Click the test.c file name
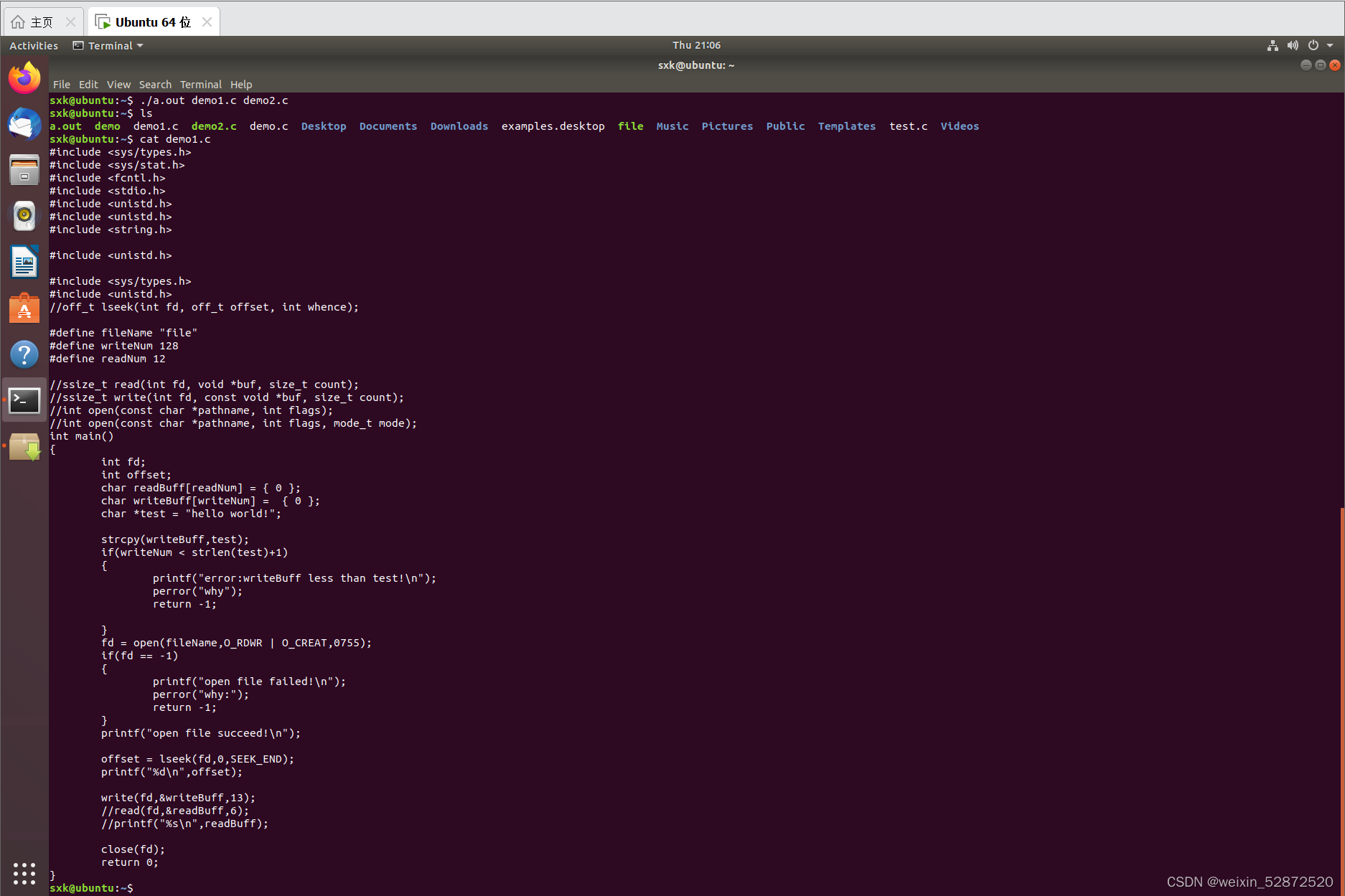Image resolution: width=1345 pixels, height=896 pixels. point(909,126)
